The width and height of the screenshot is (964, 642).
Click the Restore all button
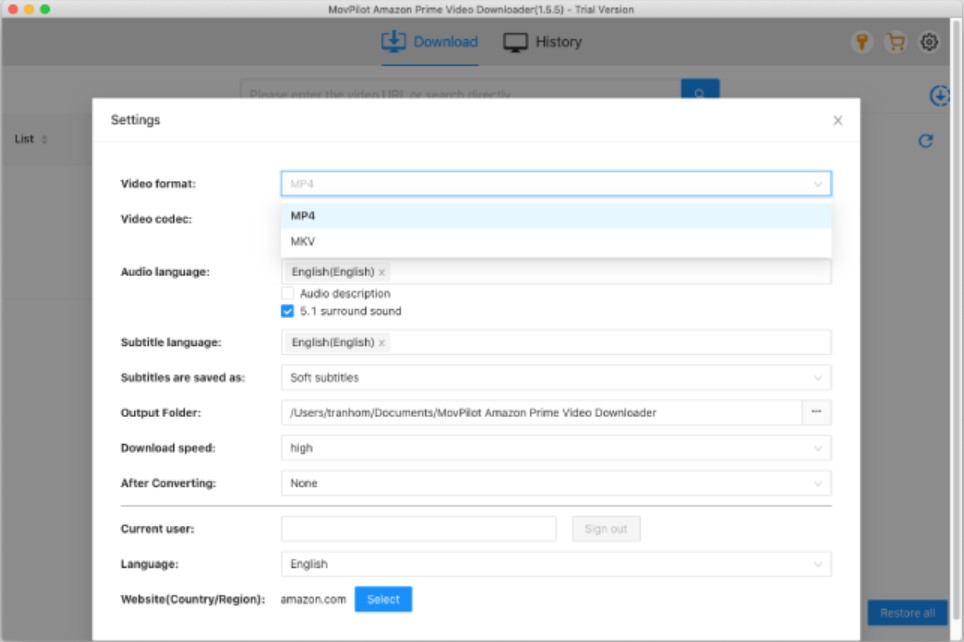tap(907, 613)
